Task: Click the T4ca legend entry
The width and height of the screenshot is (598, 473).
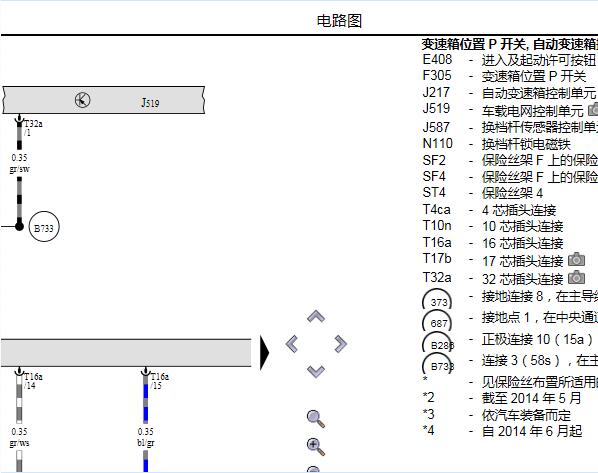Action: (489, 210)
